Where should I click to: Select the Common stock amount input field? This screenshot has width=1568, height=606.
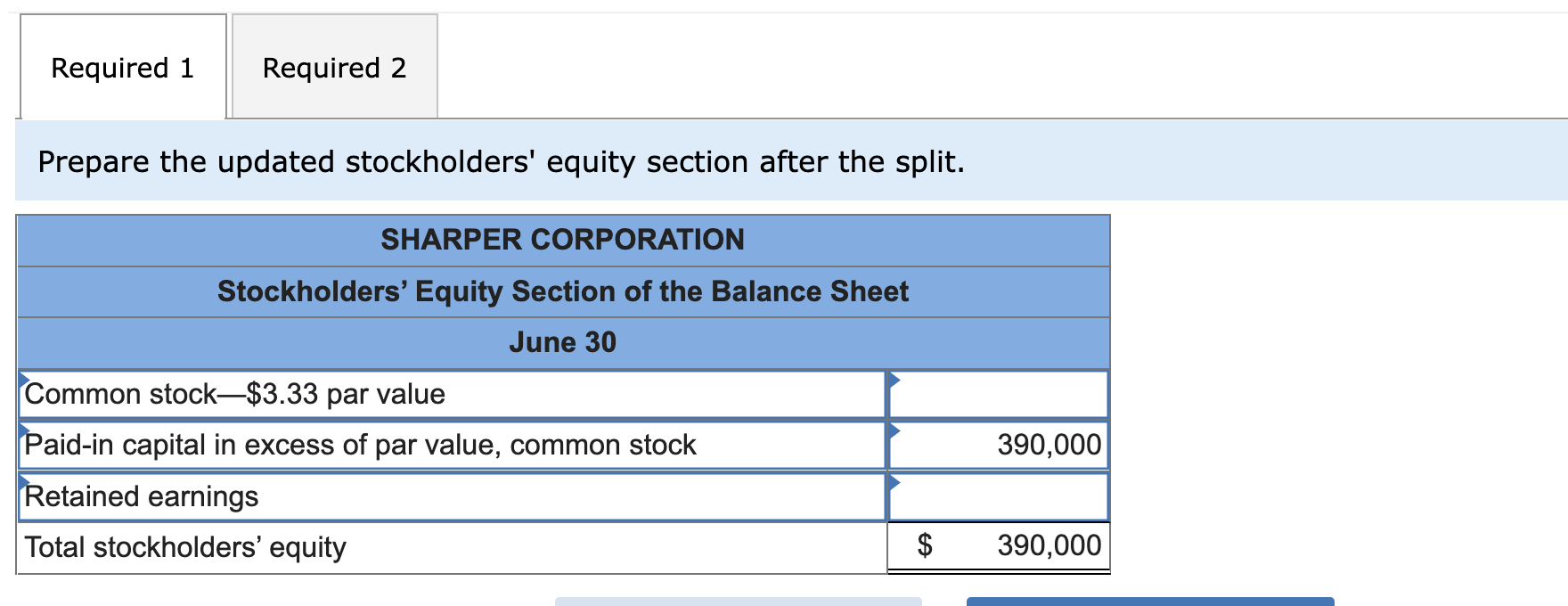point(999,394)
